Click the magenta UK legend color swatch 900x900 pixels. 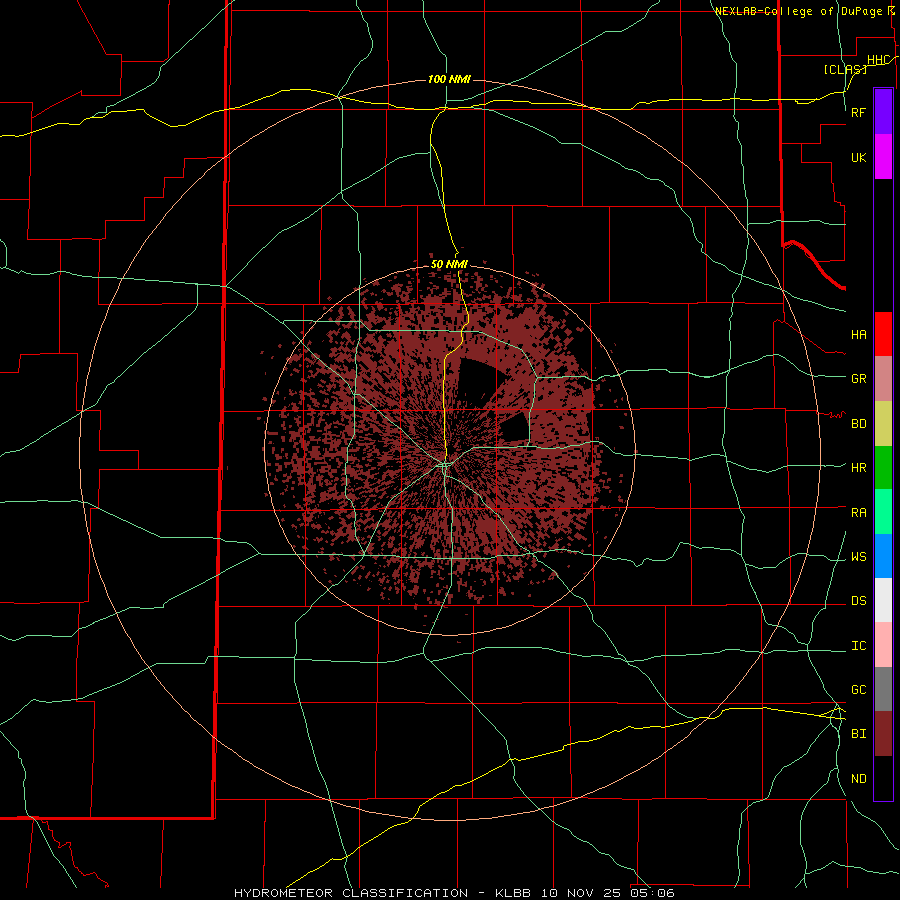pos(883,157)
